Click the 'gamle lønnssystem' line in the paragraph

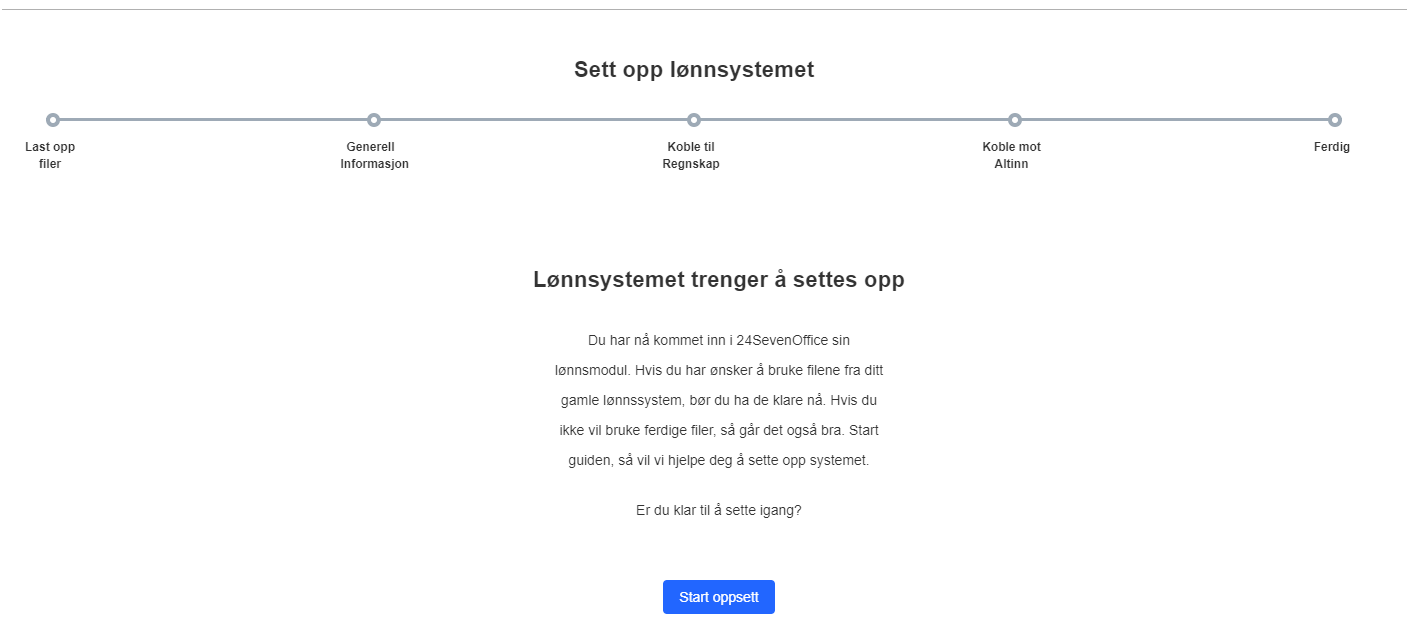click(615, 400)
